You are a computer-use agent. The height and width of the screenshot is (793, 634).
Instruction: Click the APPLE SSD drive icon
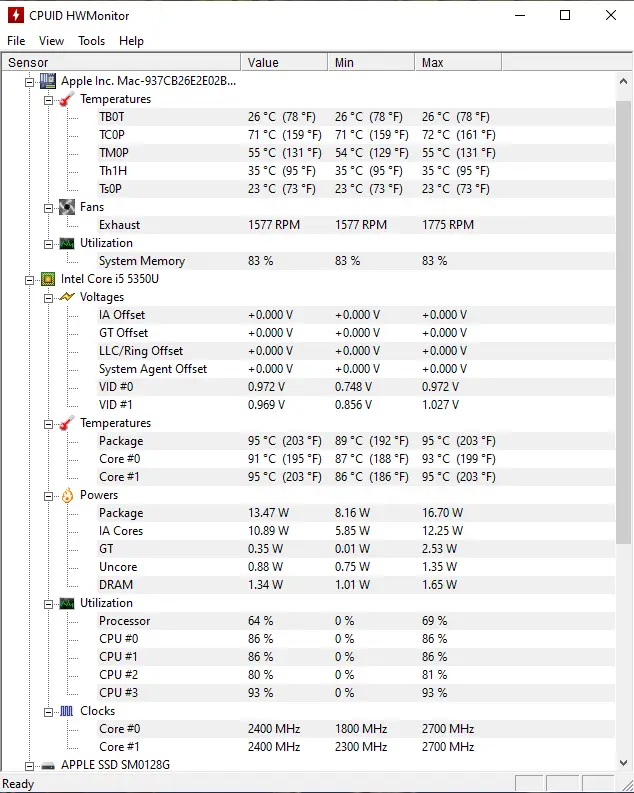point(48,766)
